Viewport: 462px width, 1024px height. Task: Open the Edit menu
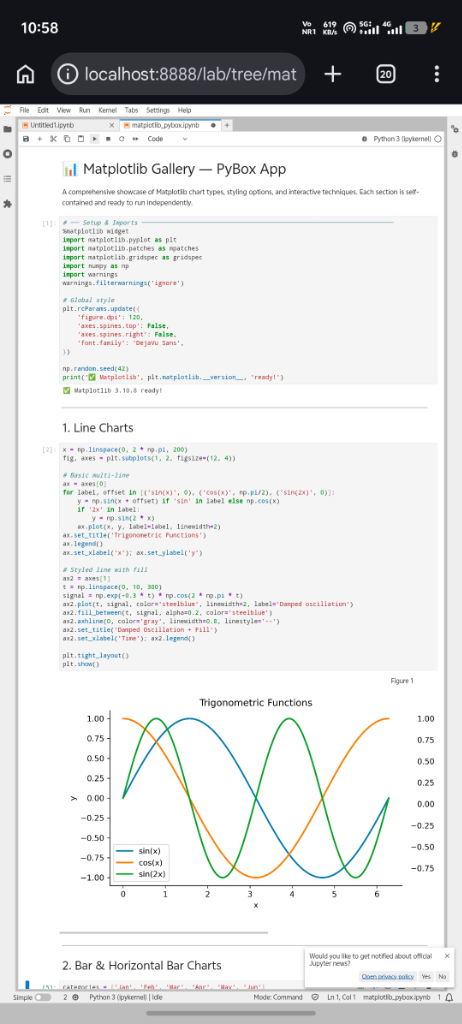click(43, 110)
